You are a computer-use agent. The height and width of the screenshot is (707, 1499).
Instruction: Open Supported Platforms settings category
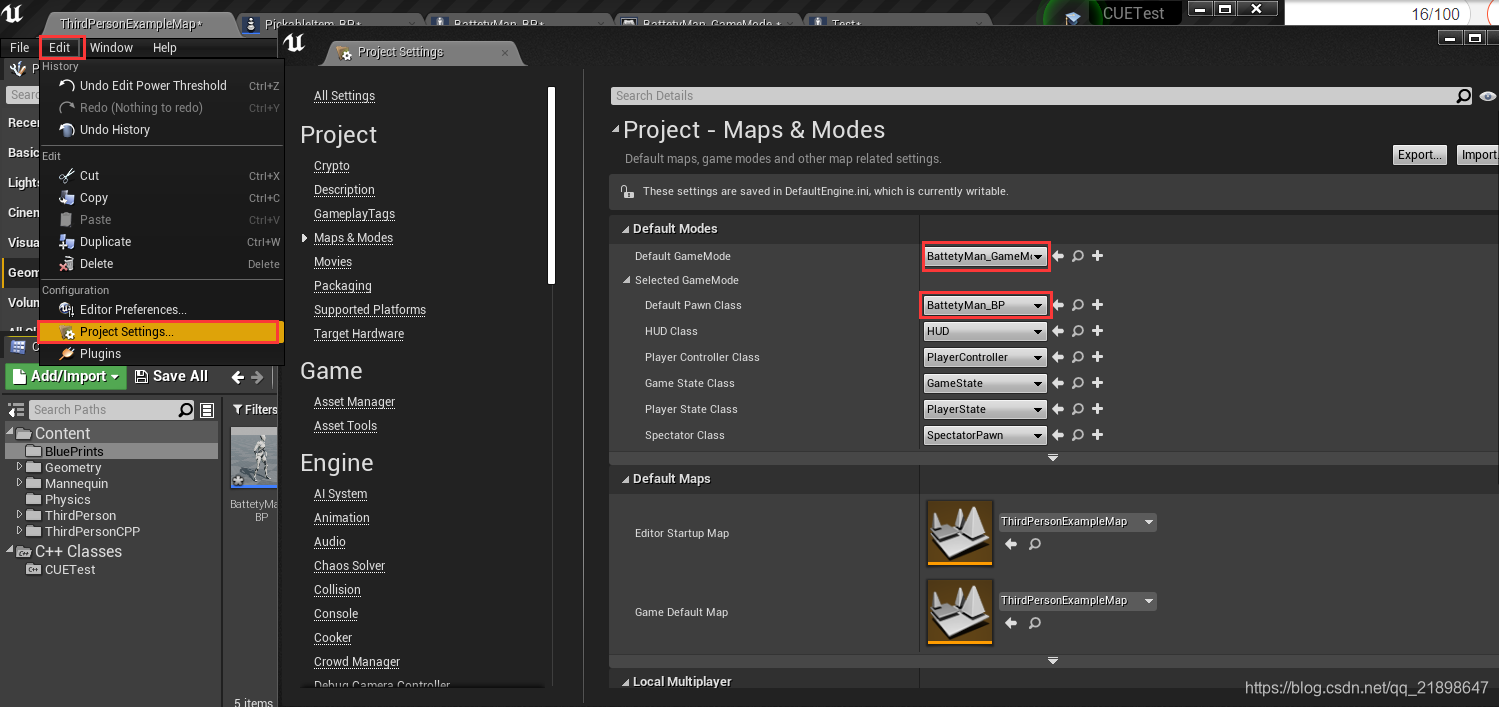coord(370,310)
